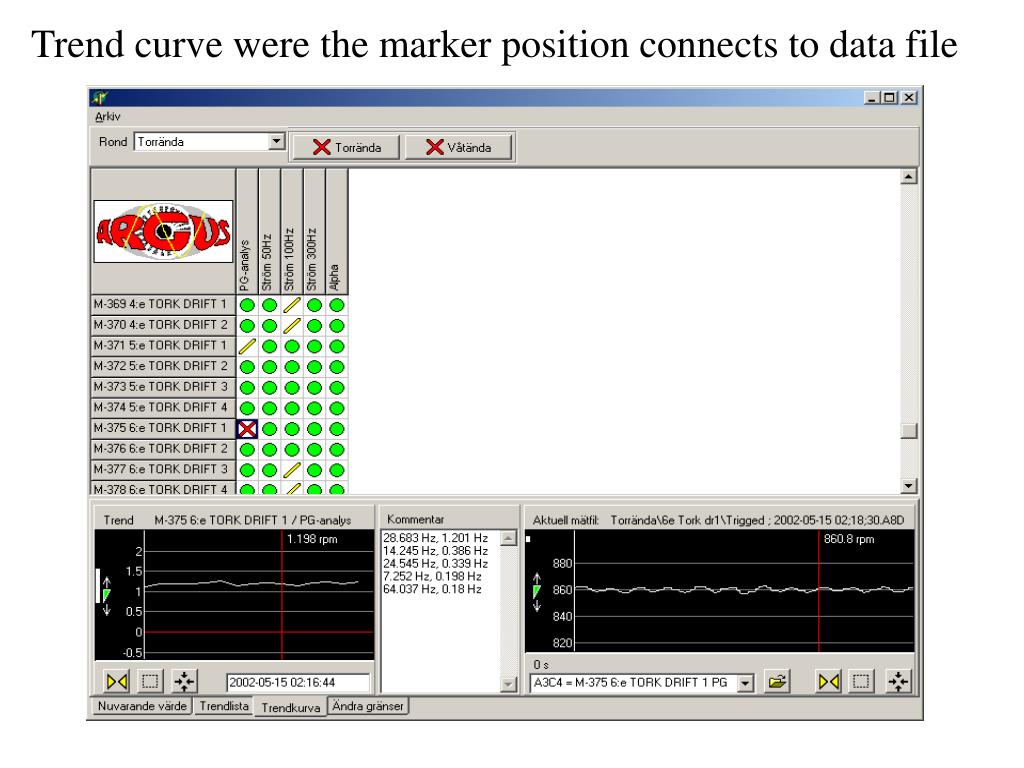The height and width of the screenshot is (768, 1024).
Task: Click the Torrända button with red X
Action: (346, 147)
